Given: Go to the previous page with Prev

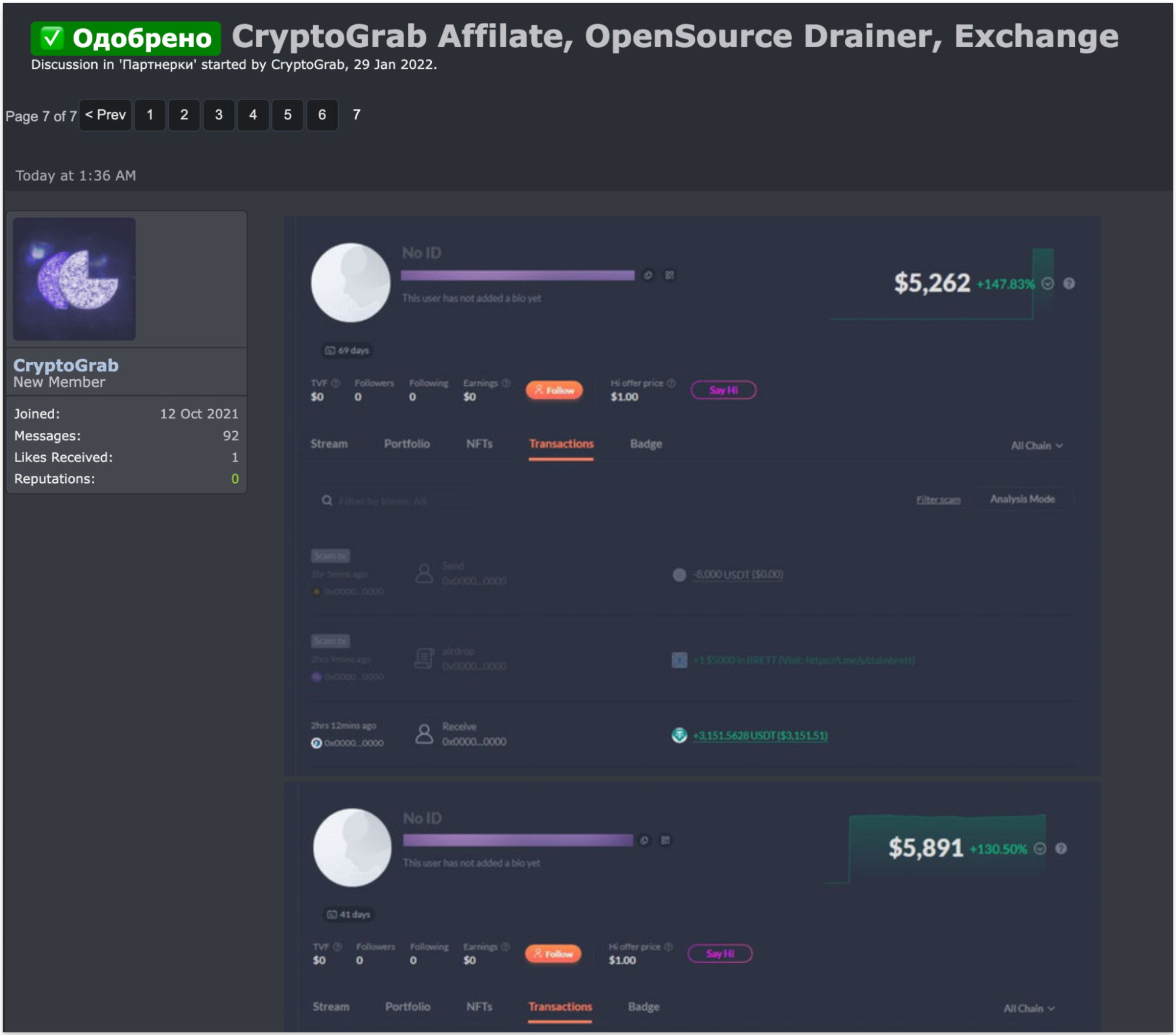Looking at the screenshot, I should pyautogui.click(x=105, y=115).
